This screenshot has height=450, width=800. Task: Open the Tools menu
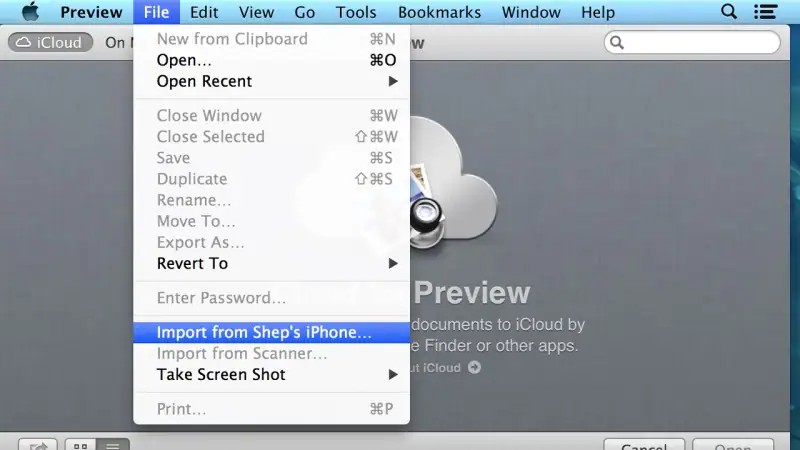pos(356,12)
